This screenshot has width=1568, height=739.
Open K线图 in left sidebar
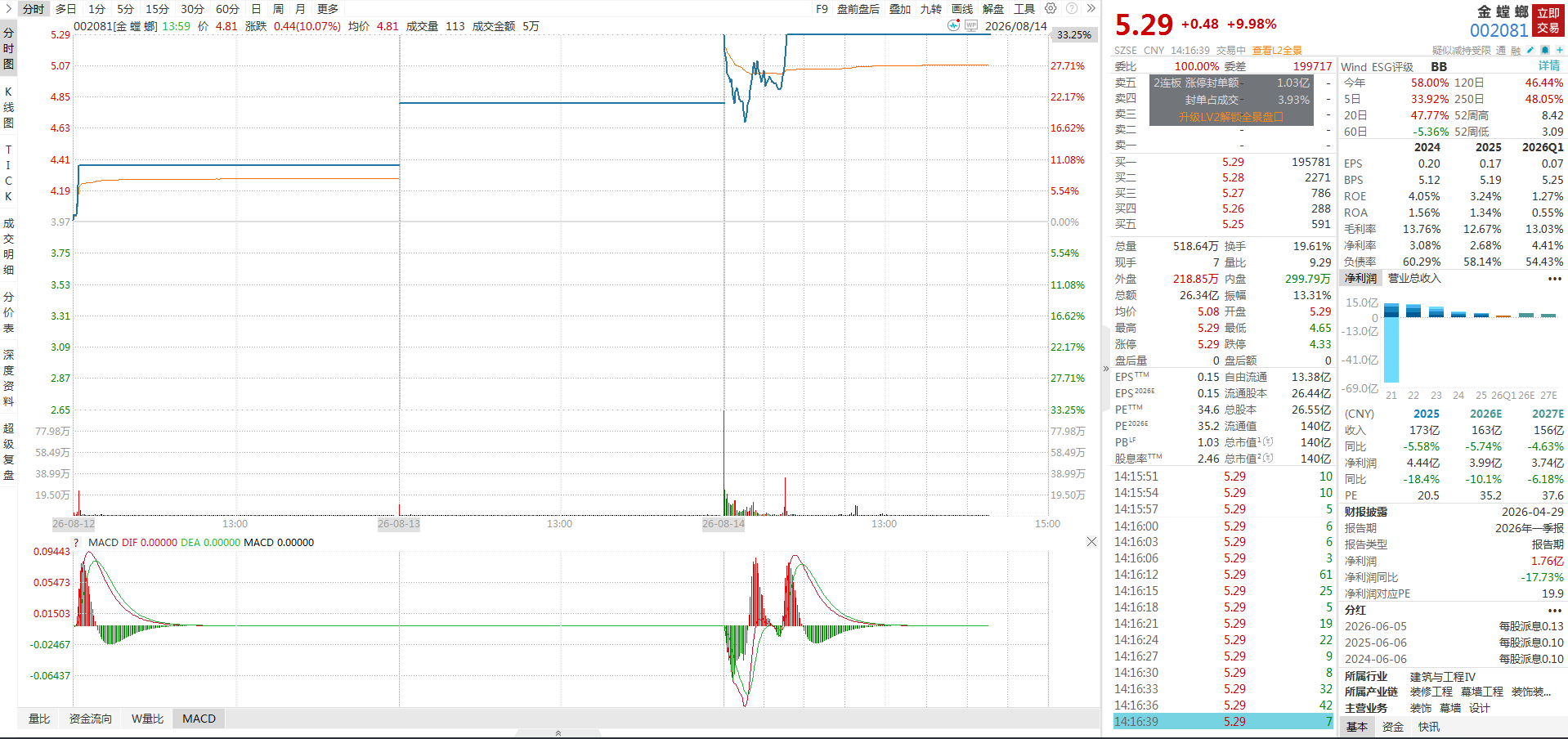tap(8, 107)
